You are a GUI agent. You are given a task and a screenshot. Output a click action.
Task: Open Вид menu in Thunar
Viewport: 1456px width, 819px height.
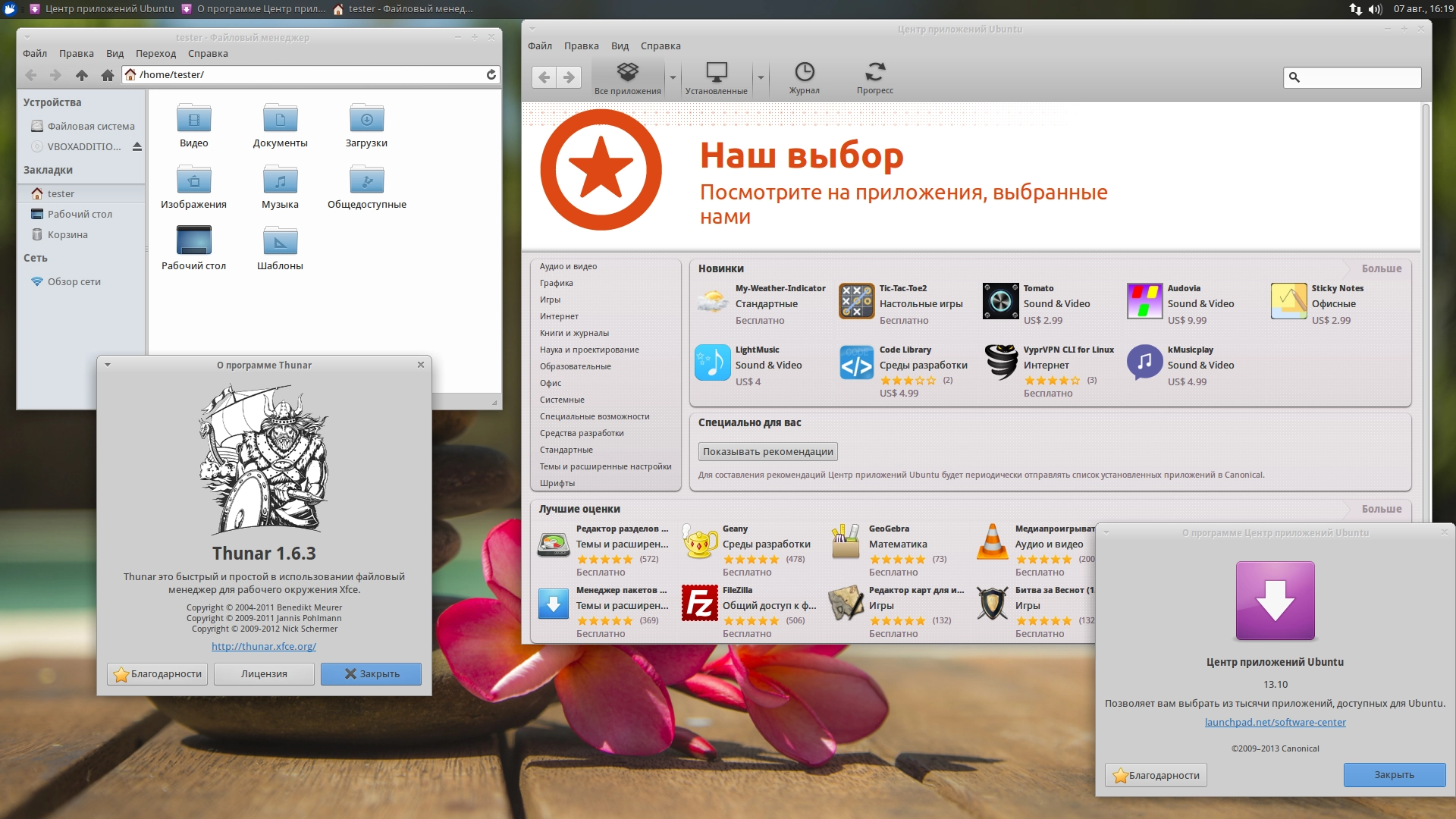pyautogui.click(x=115, y=54)
